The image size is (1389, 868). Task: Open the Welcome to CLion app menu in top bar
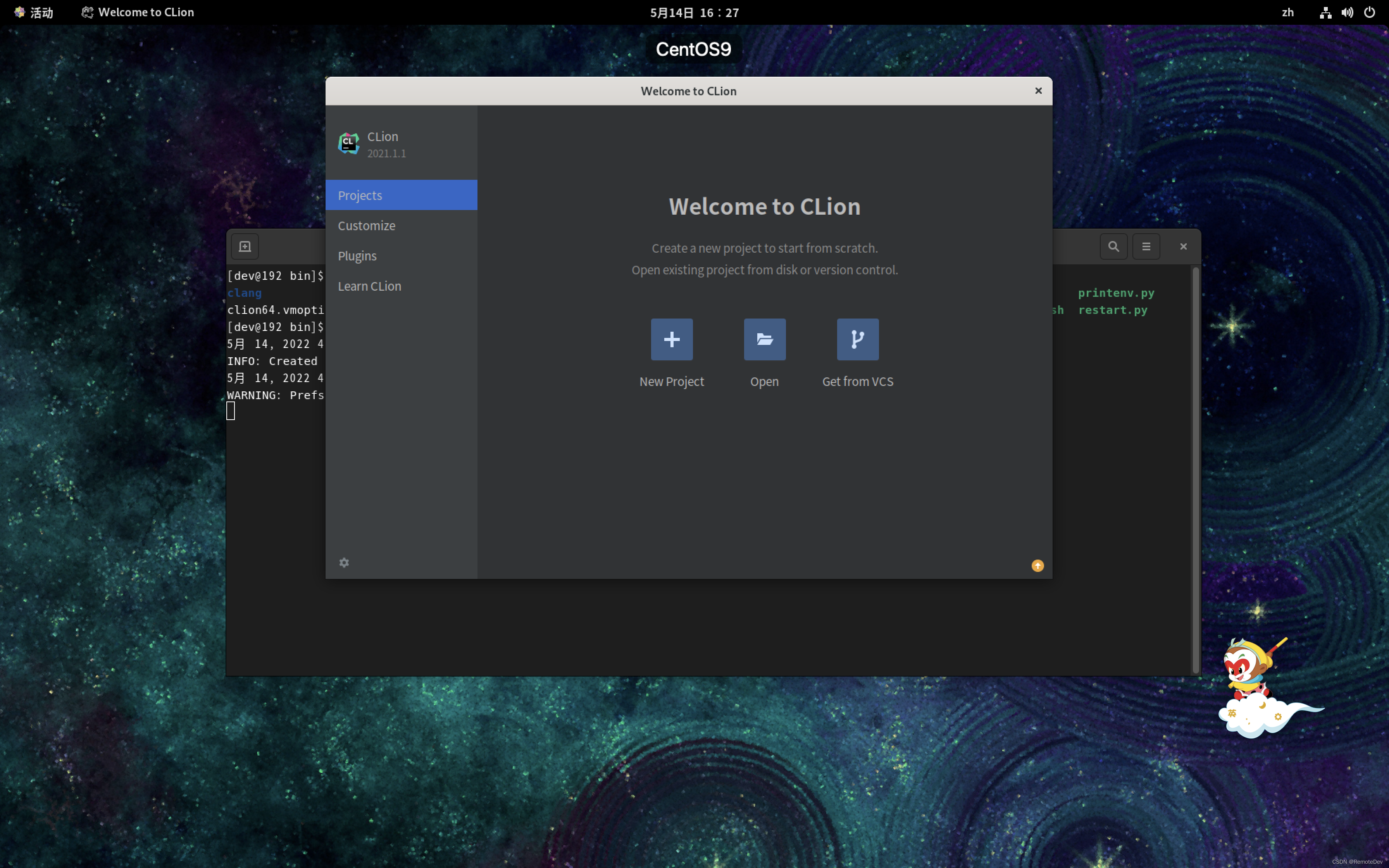[138, 12]
